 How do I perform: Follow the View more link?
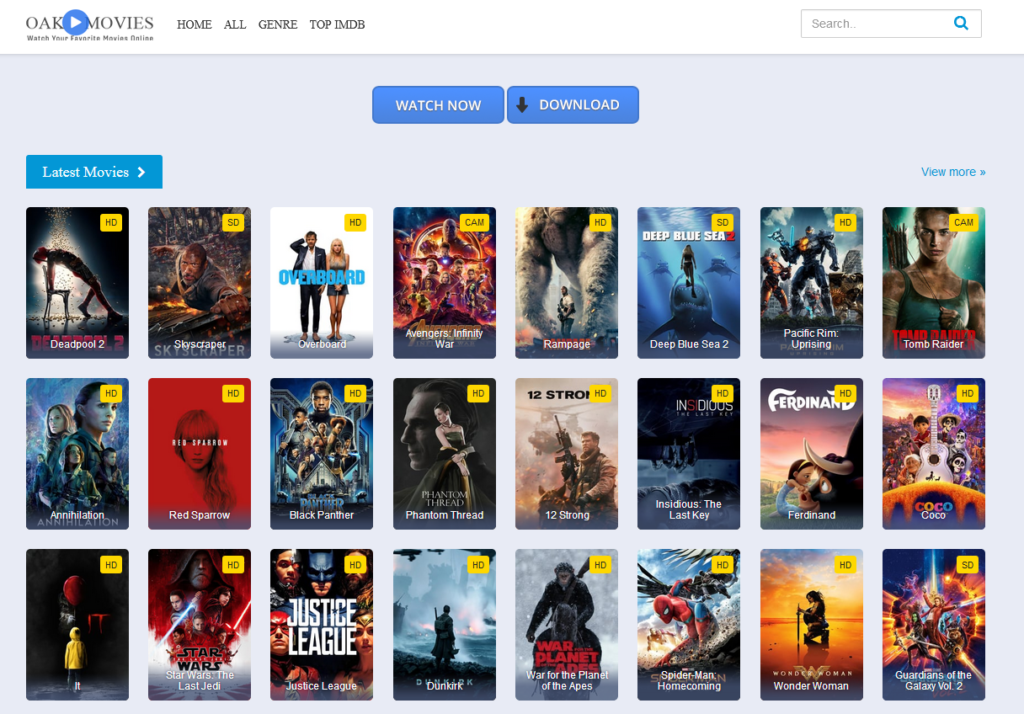pos(953,172)
